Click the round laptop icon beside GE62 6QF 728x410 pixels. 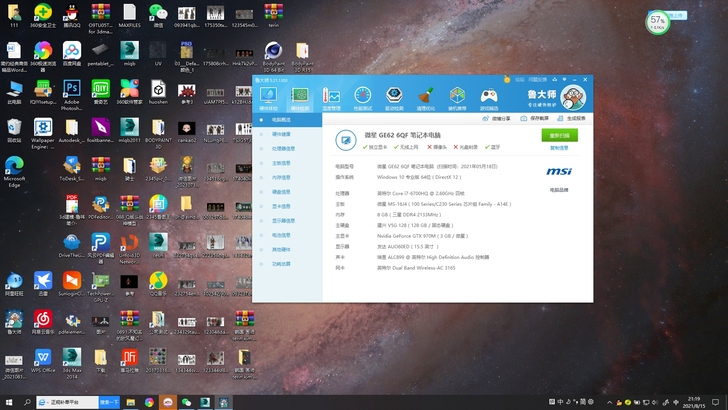click(x=346, y=140)
